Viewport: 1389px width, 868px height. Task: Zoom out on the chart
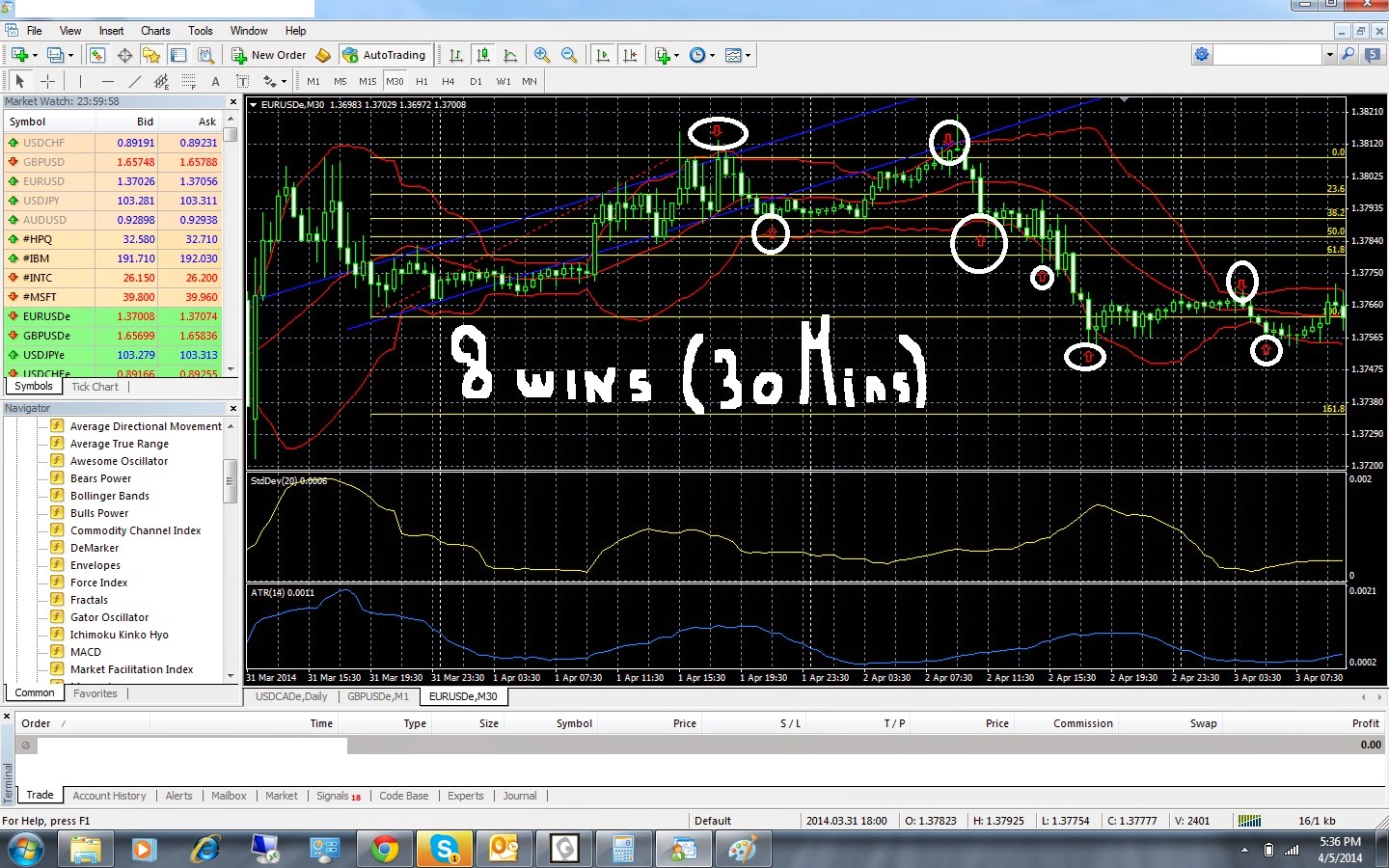[569, 55]
